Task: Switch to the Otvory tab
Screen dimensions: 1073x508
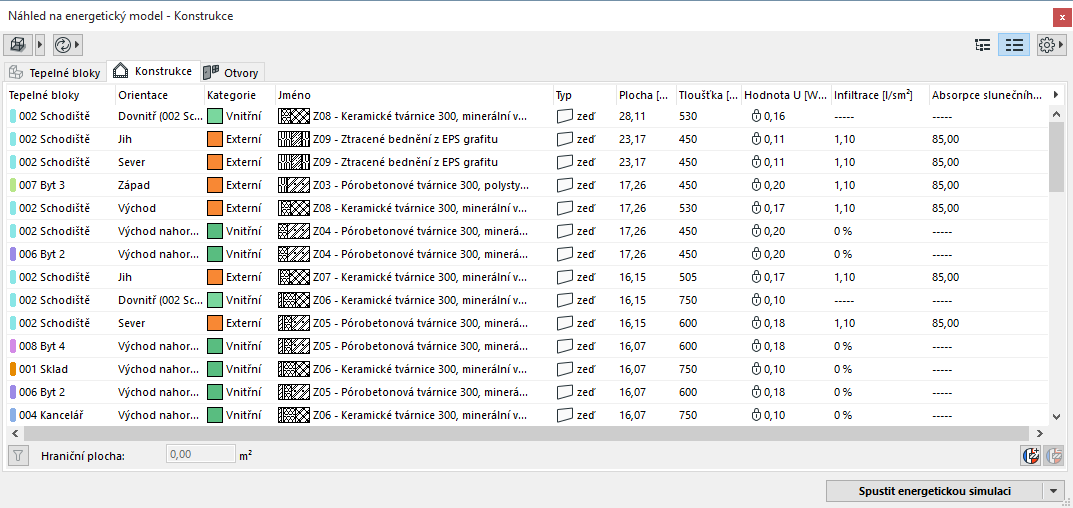Action: 231,73
